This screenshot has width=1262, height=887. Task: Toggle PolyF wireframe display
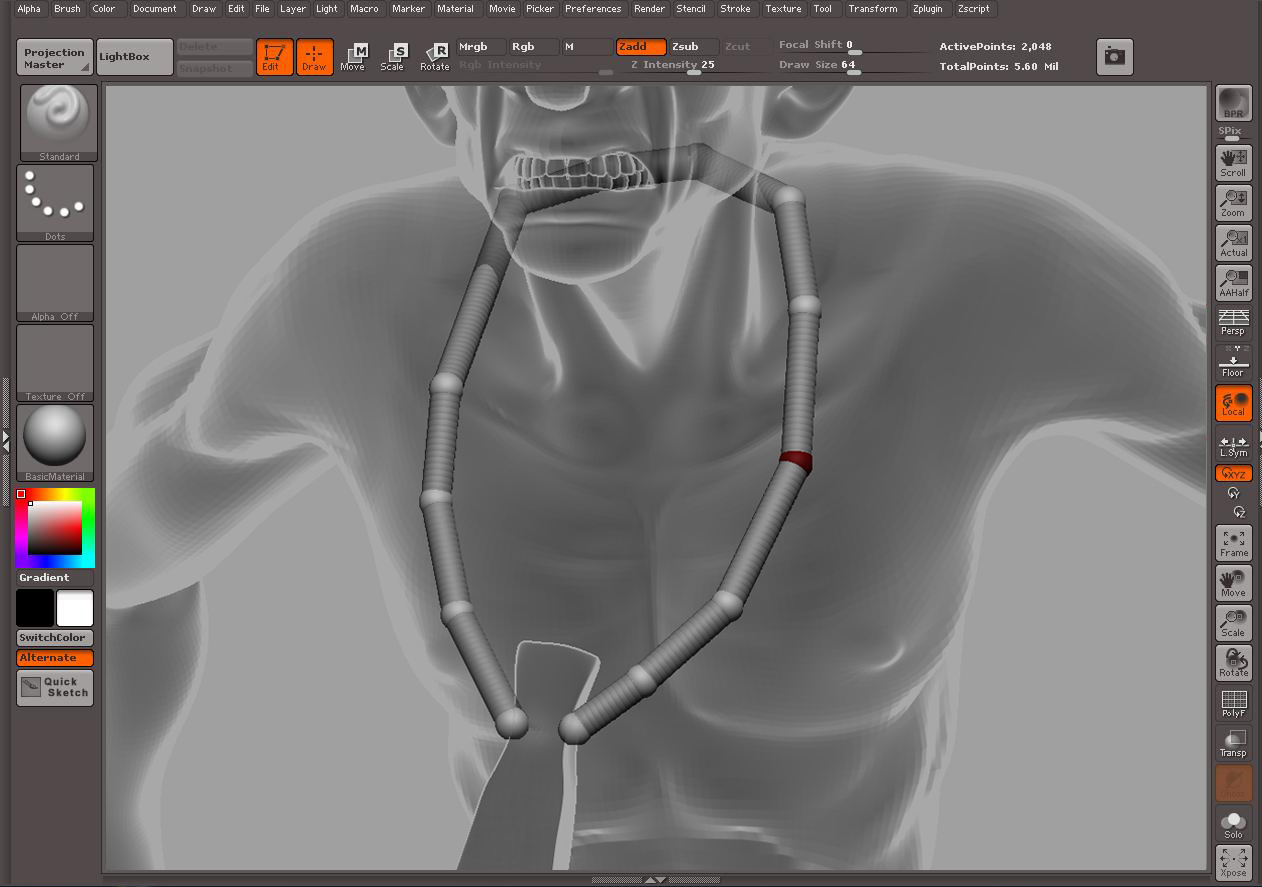click(x=1233, y=703)
